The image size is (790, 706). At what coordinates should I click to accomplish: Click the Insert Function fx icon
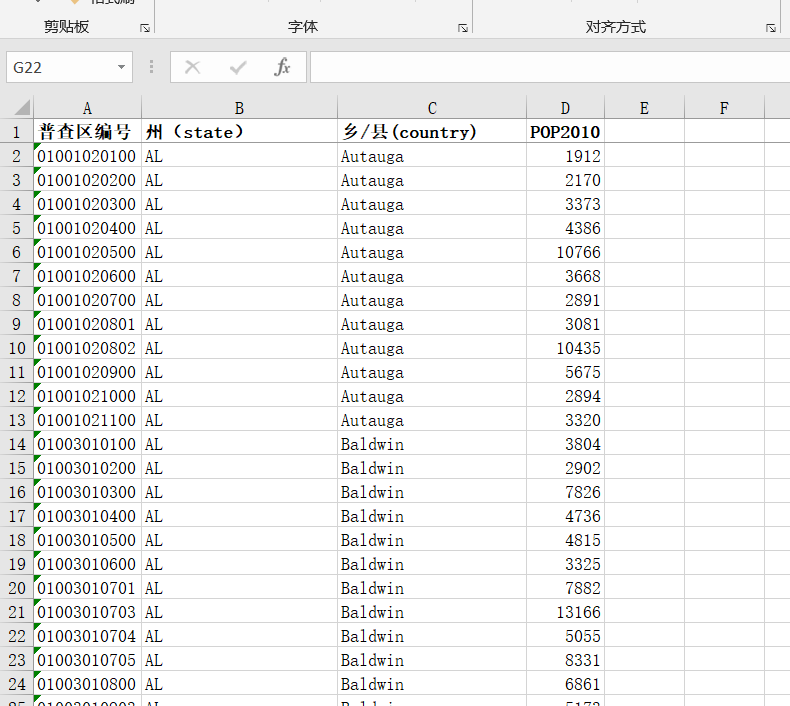point(282,67)
